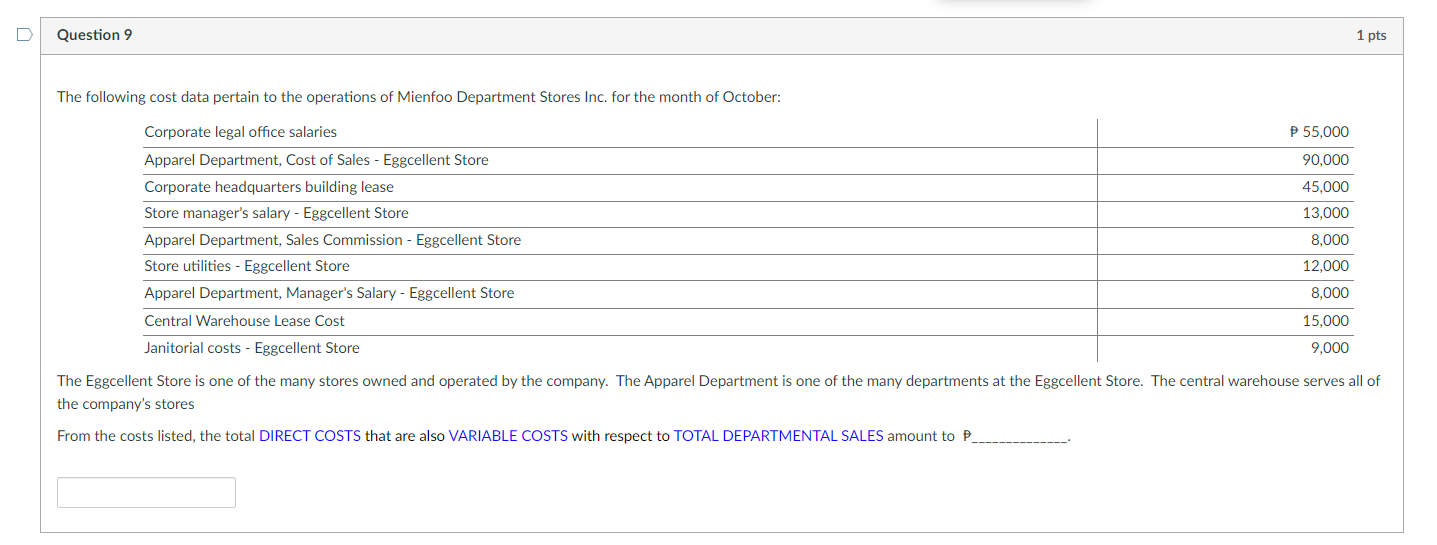
Task: Click the intro sentence about Mienfoo Department Stores
Action: (x=419, y=97)
